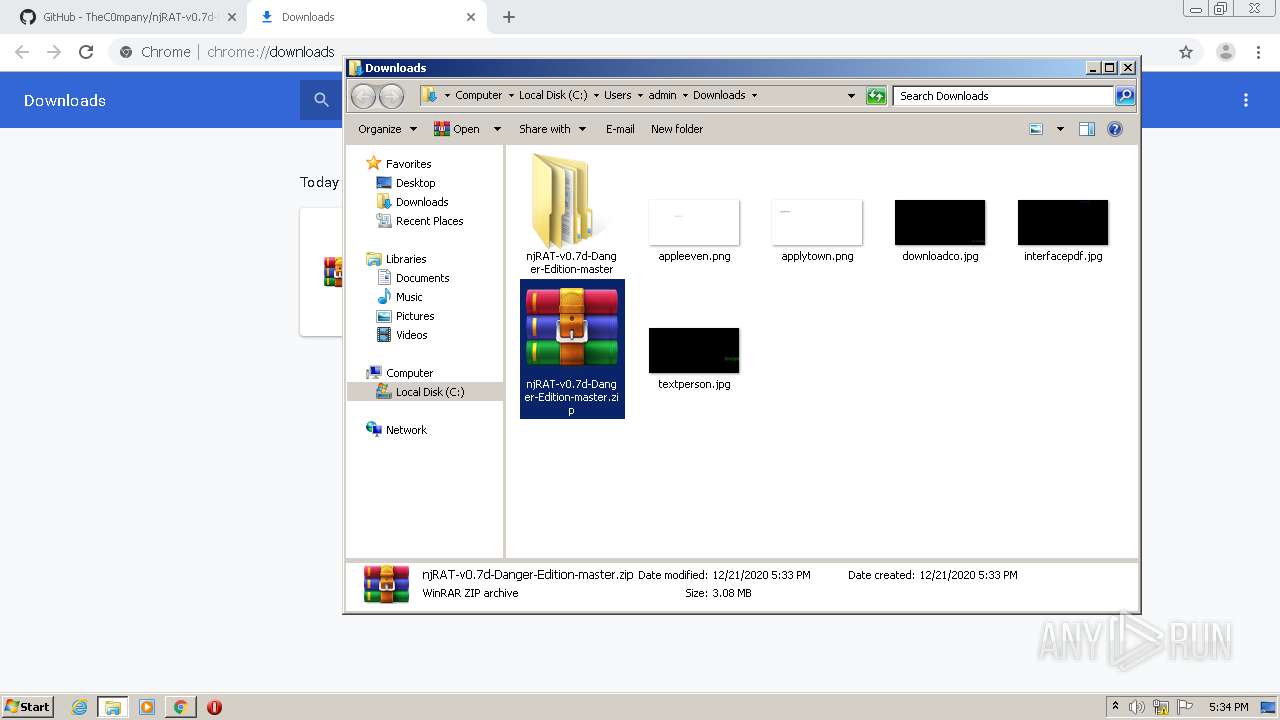Open the Pictures library
This screenshot has width=1280, height=720.
click(x=405, y=316)
